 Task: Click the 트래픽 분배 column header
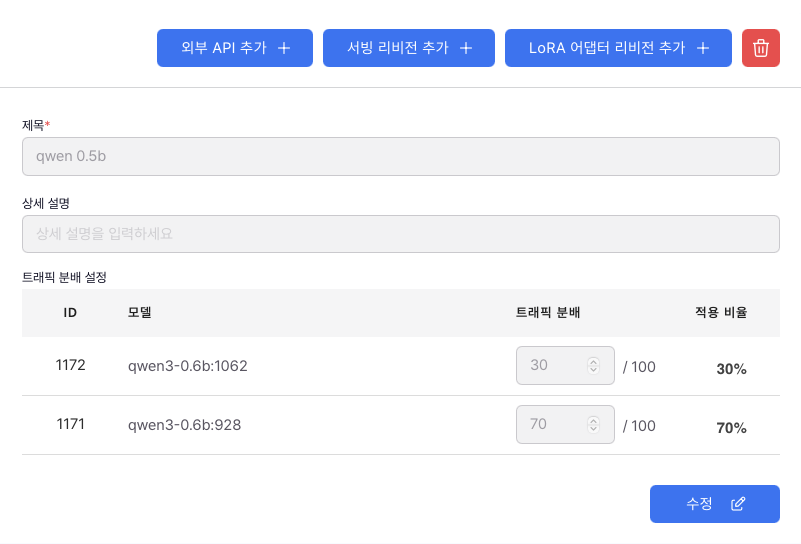pos(548,312)
